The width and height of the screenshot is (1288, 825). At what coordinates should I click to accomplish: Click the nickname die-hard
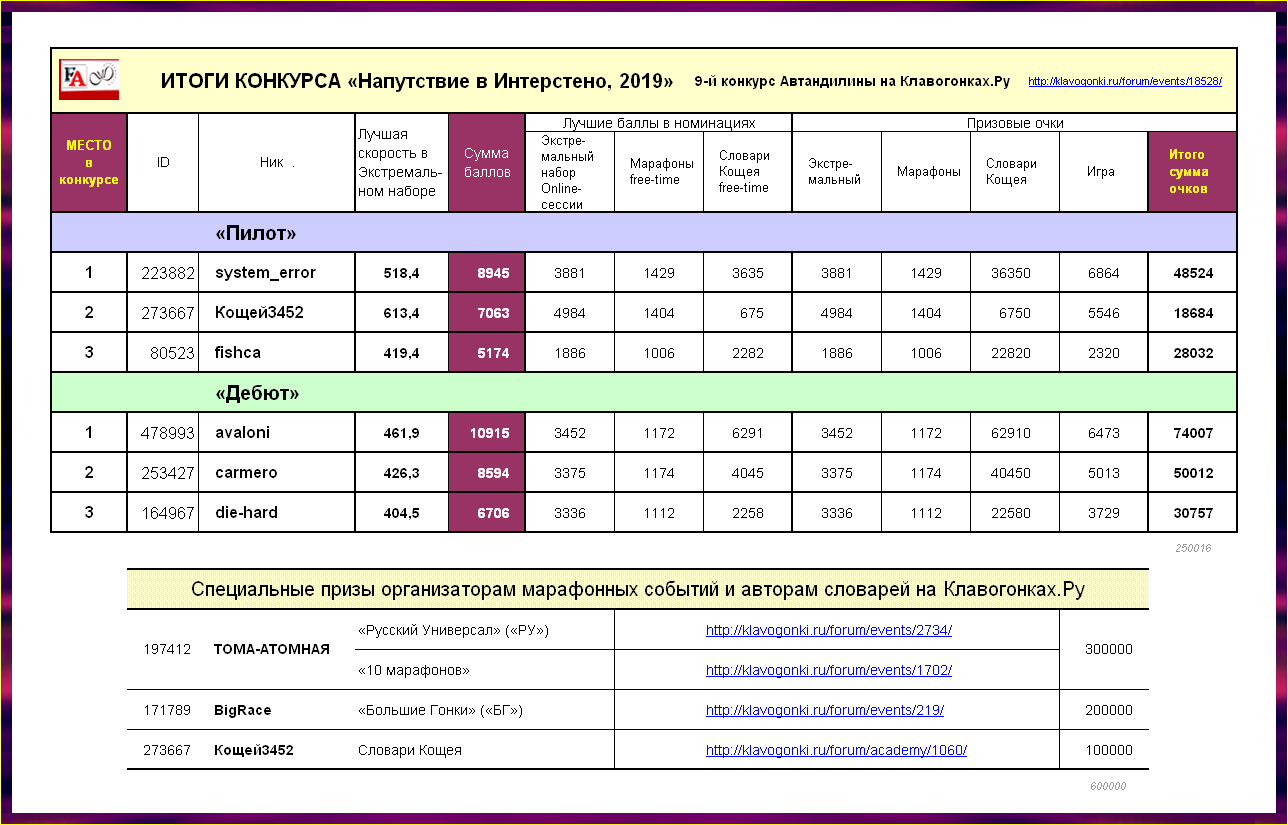point(246,513)
